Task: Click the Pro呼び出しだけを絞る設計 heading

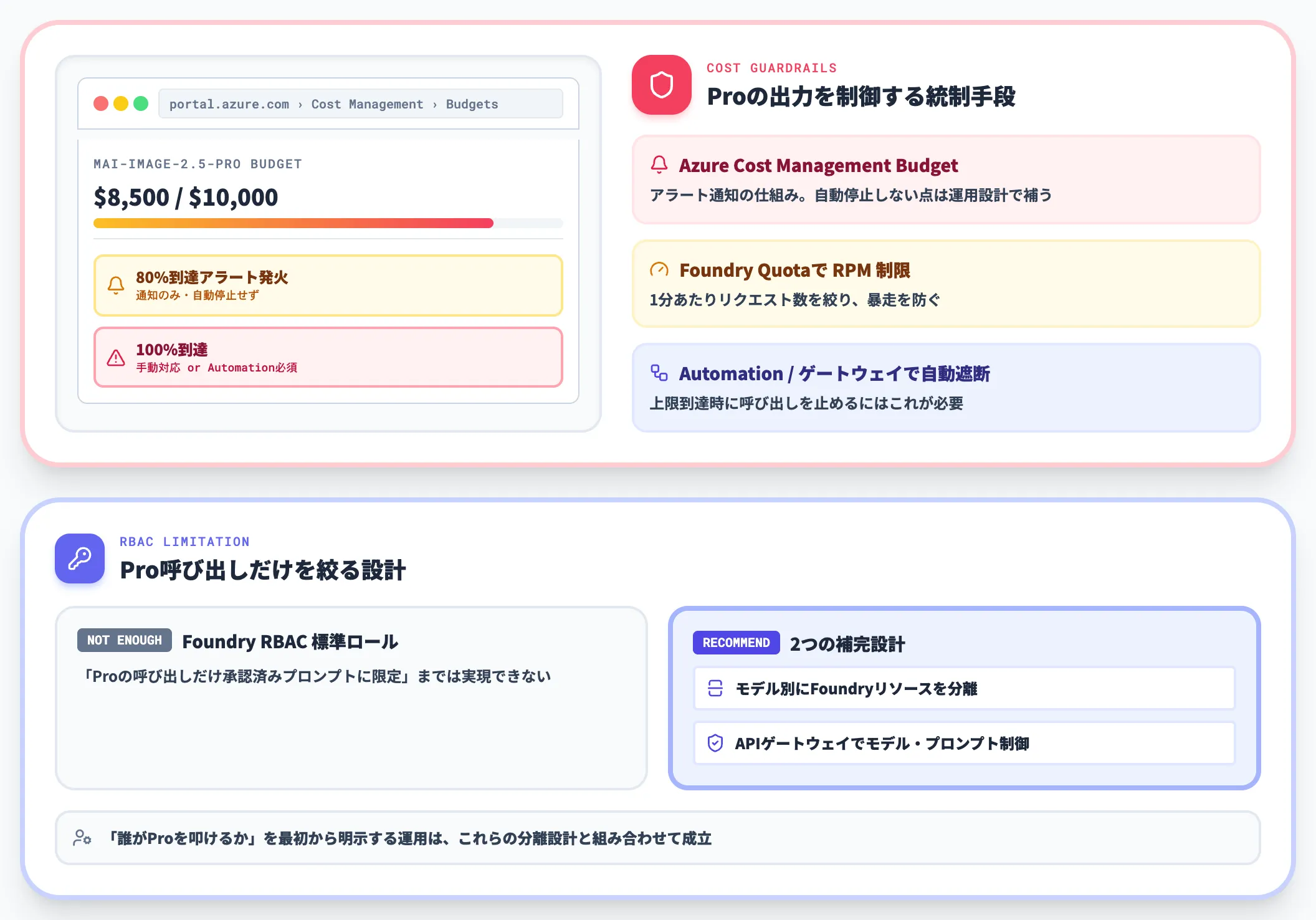Action: (x=263, y=570)
